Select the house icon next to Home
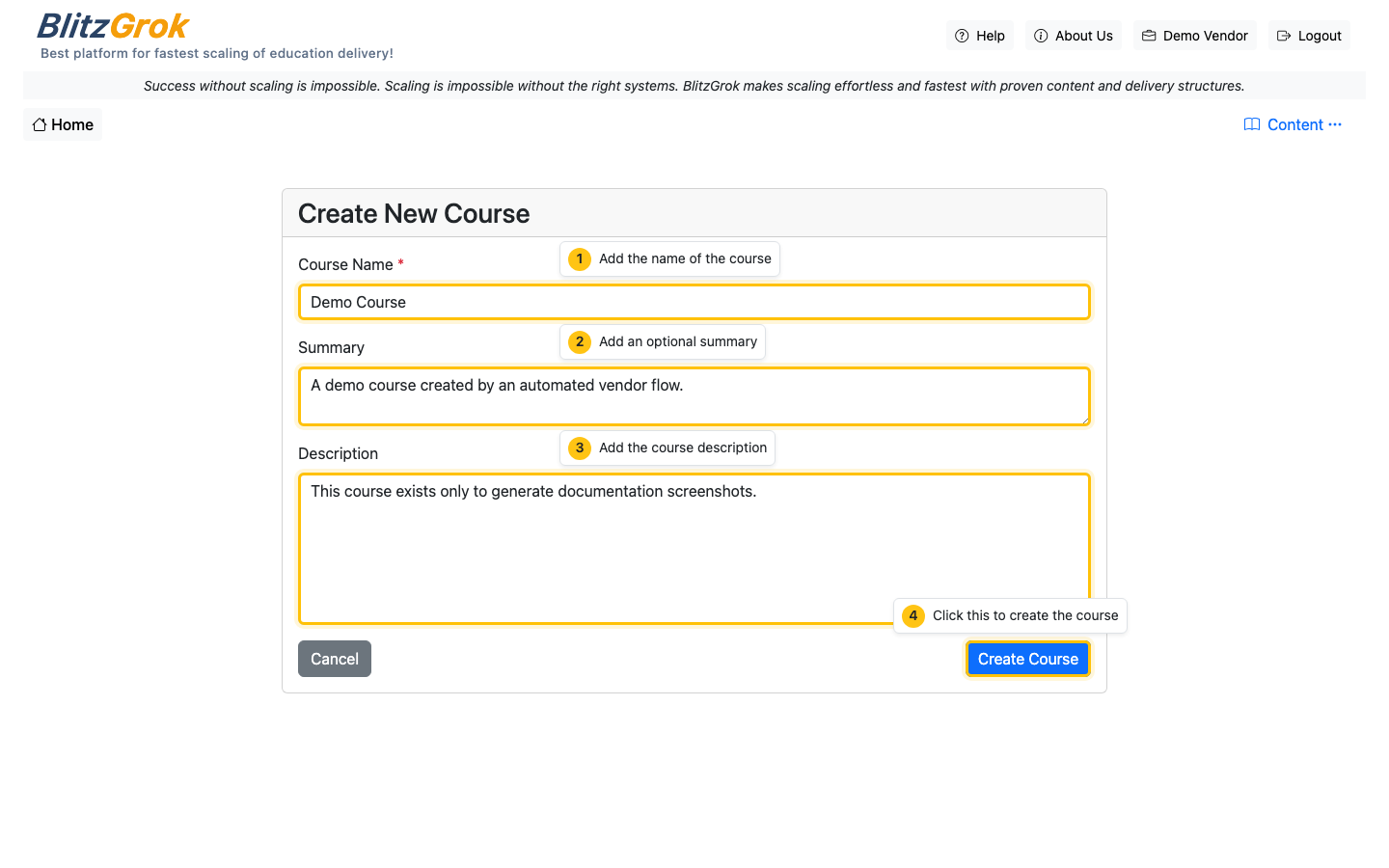This screenshot has height=868, width=1389. coord(38,123)
